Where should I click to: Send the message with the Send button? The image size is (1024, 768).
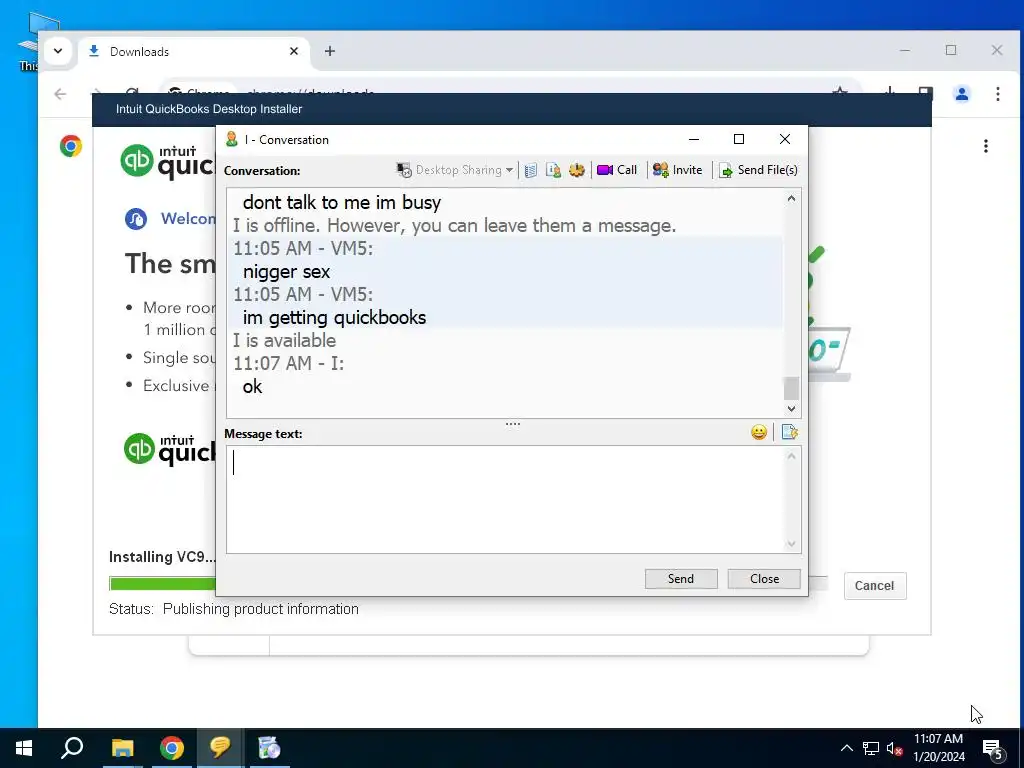coord(680,579)
